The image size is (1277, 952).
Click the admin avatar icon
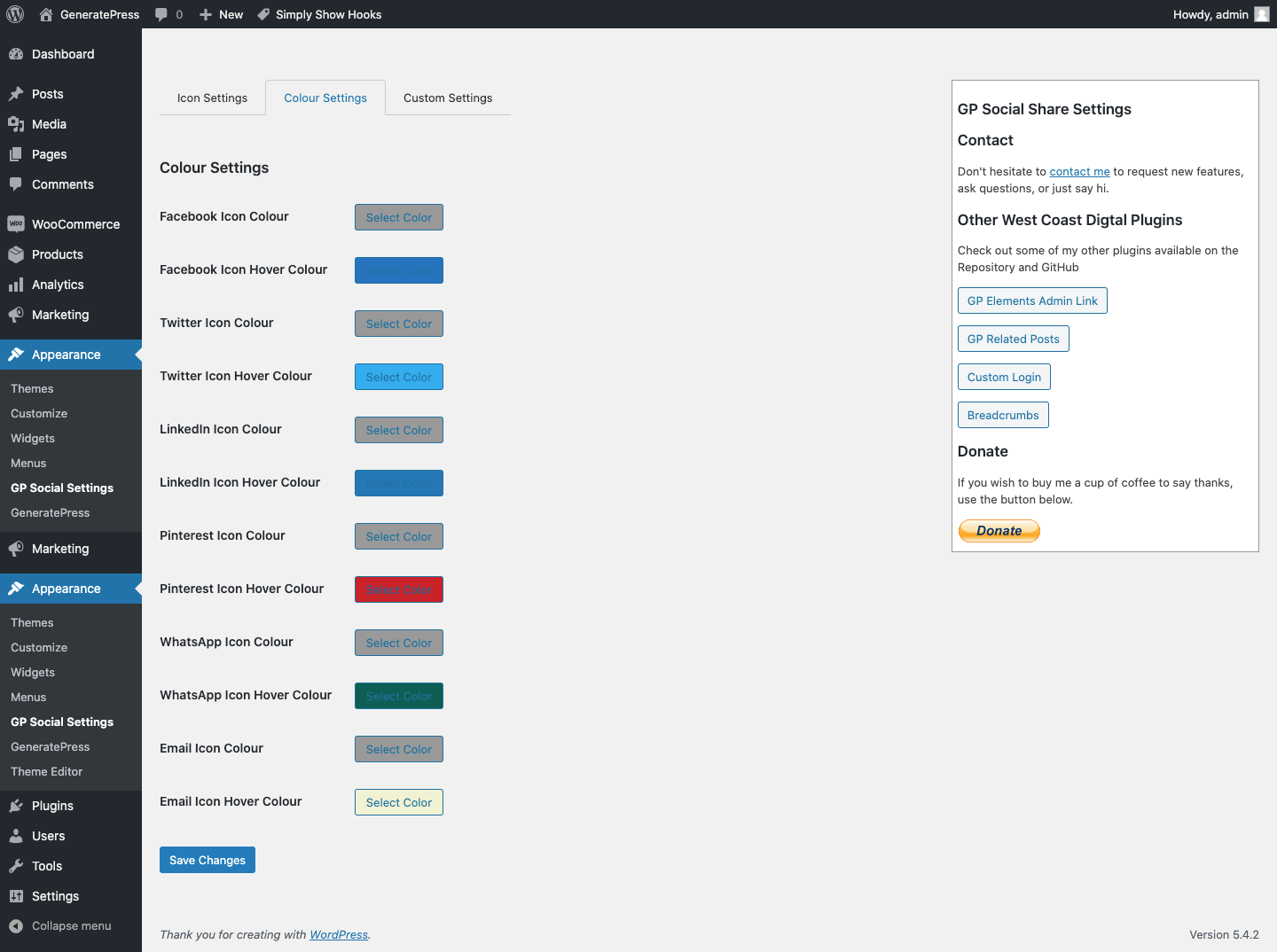point(1262,14)
